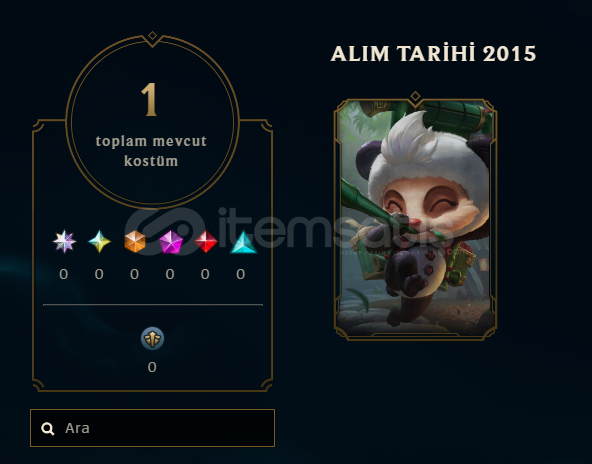Click the magnifying glass search icon
This screenshot has width=592, height=464.
(48, 429)
